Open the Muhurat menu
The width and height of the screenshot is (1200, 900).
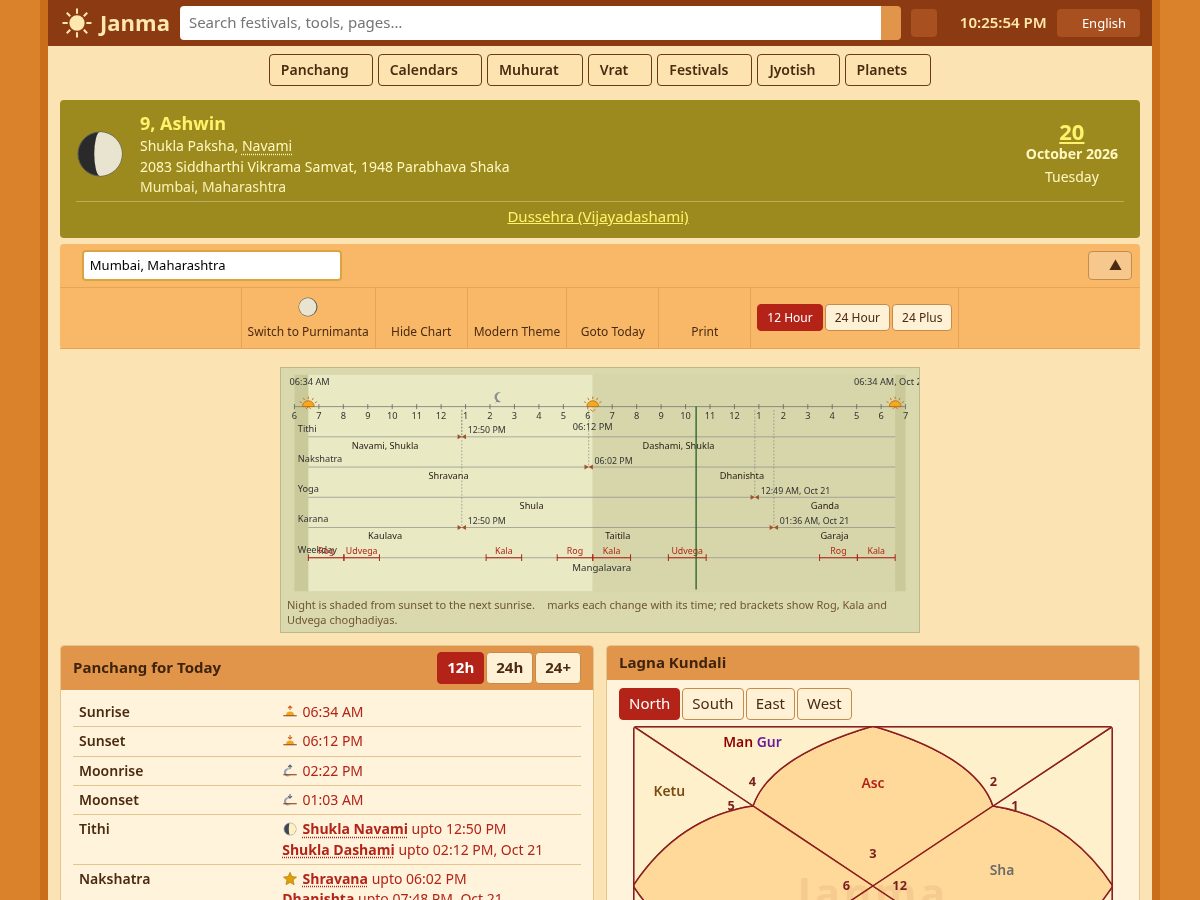coord(535,70)
